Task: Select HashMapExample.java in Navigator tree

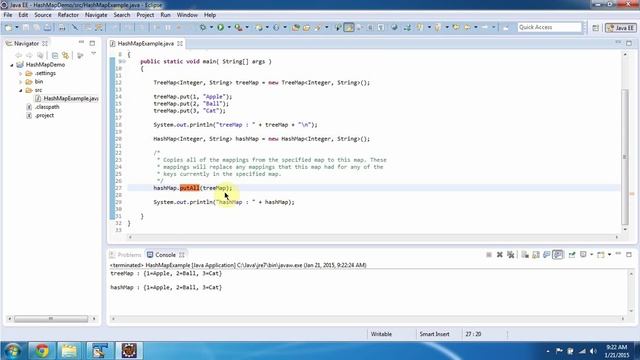Action: coord(67,98)
